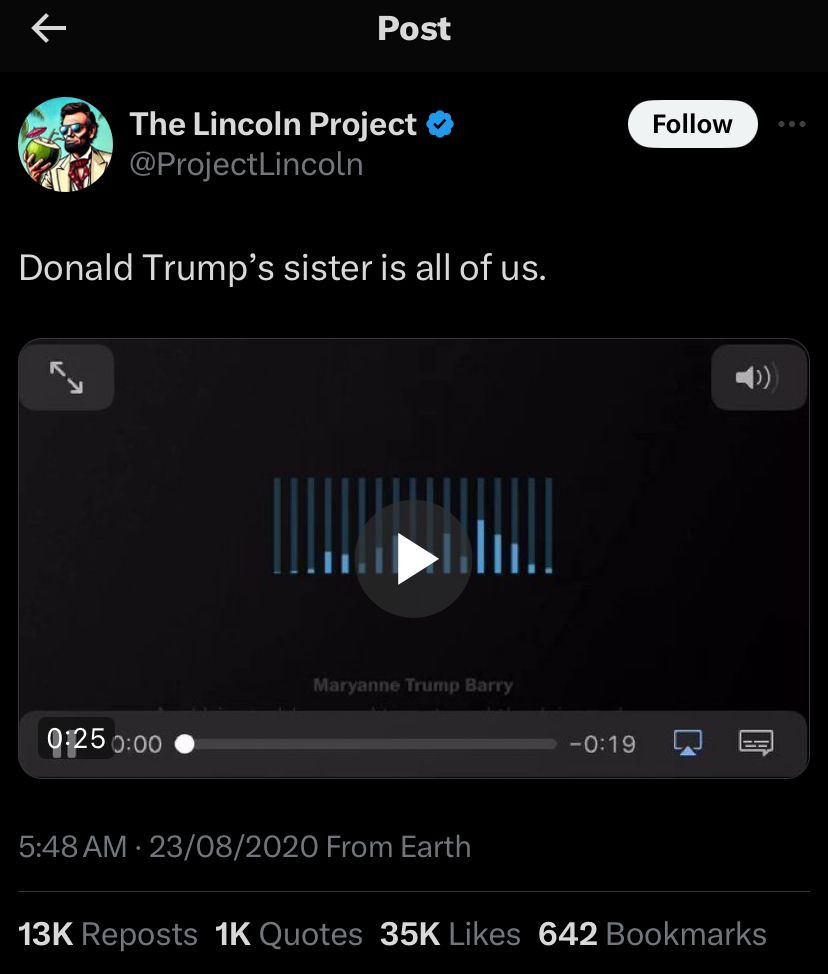Open the three-dot more options menu
The image size is (828, 974).
pyautogui.click(x=791, y=124)
